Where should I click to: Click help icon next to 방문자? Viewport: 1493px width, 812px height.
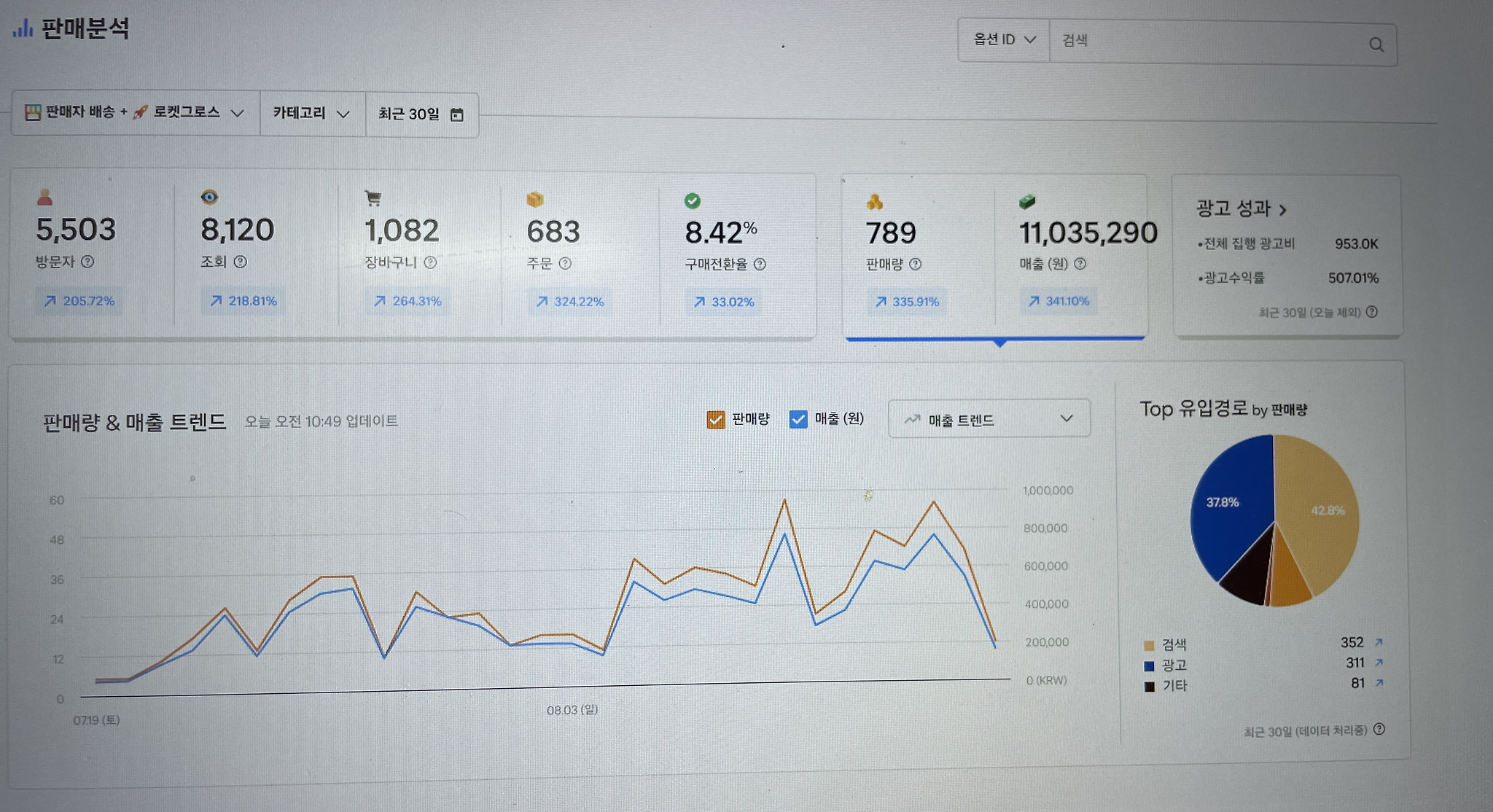pyautogui.click(x=87, y=261)
